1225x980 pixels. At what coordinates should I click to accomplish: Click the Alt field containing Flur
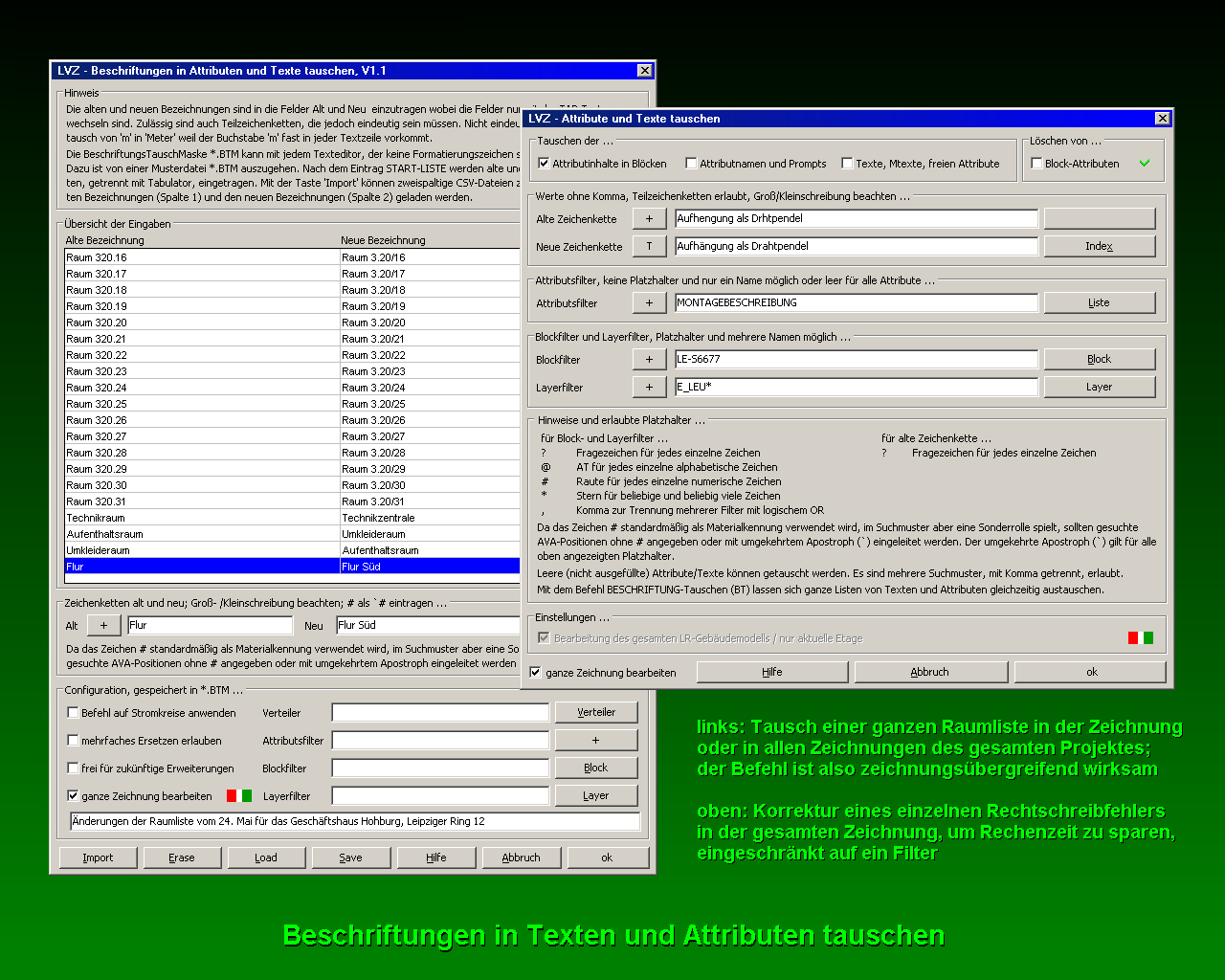click(211, 626)
